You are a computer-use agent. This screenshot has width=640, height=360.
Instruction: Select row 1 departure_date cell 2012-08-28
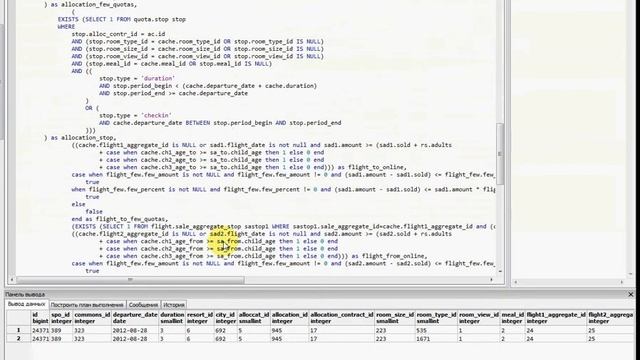[x=135, y=330]
